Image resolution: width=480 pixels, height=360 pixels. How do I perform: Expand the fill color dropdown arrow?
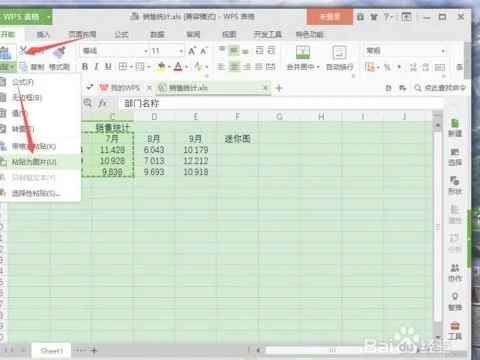pyautogui.click(x=169, y=67)
